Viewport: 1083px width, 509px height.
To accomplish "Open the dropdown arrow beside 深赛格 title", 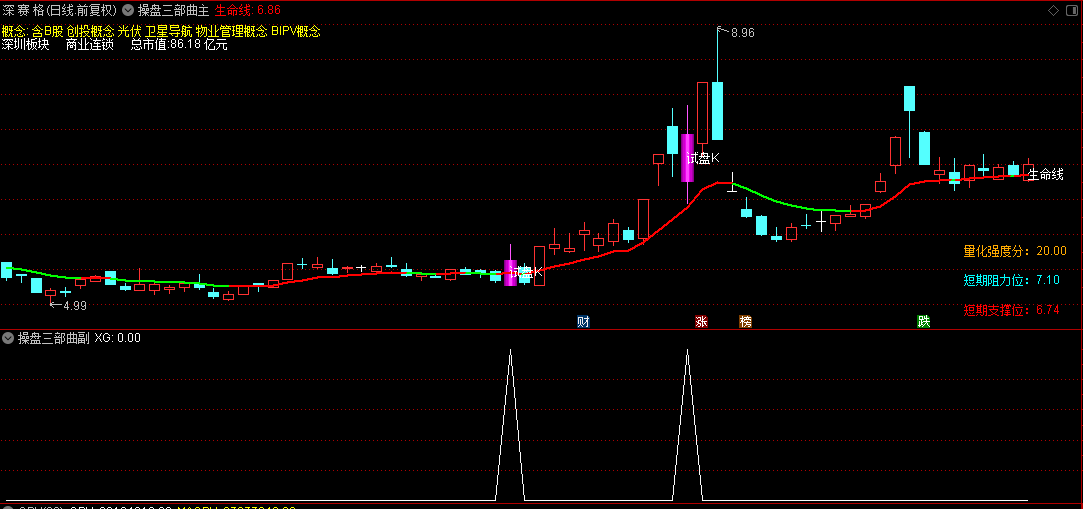I will (128, 10).
